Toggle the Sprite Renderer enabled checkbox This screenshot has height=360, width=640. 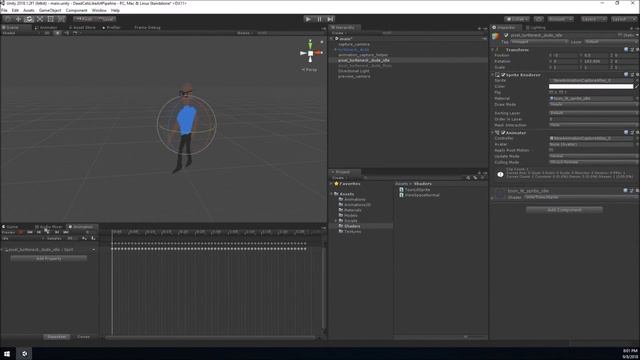[503, 75]
